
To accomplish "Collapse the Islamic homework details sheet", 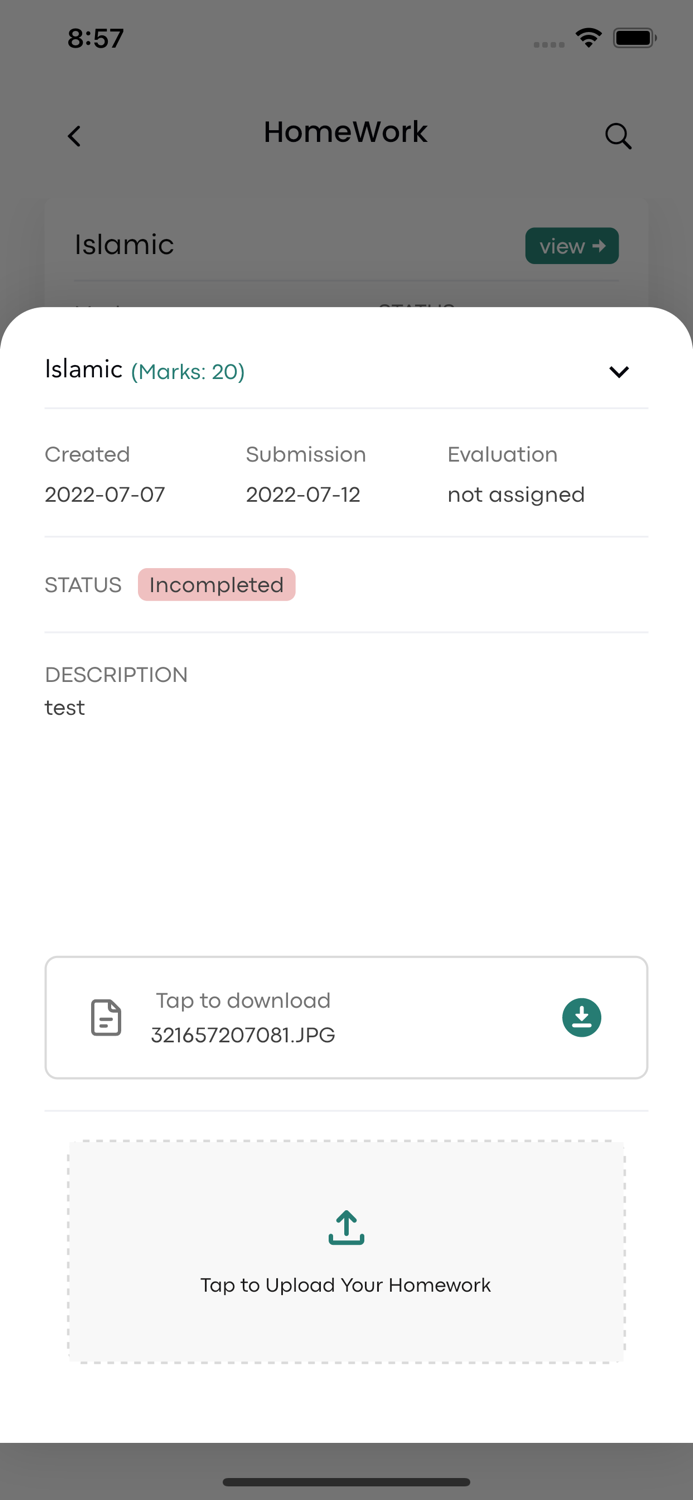I will (x=619, y=372).
